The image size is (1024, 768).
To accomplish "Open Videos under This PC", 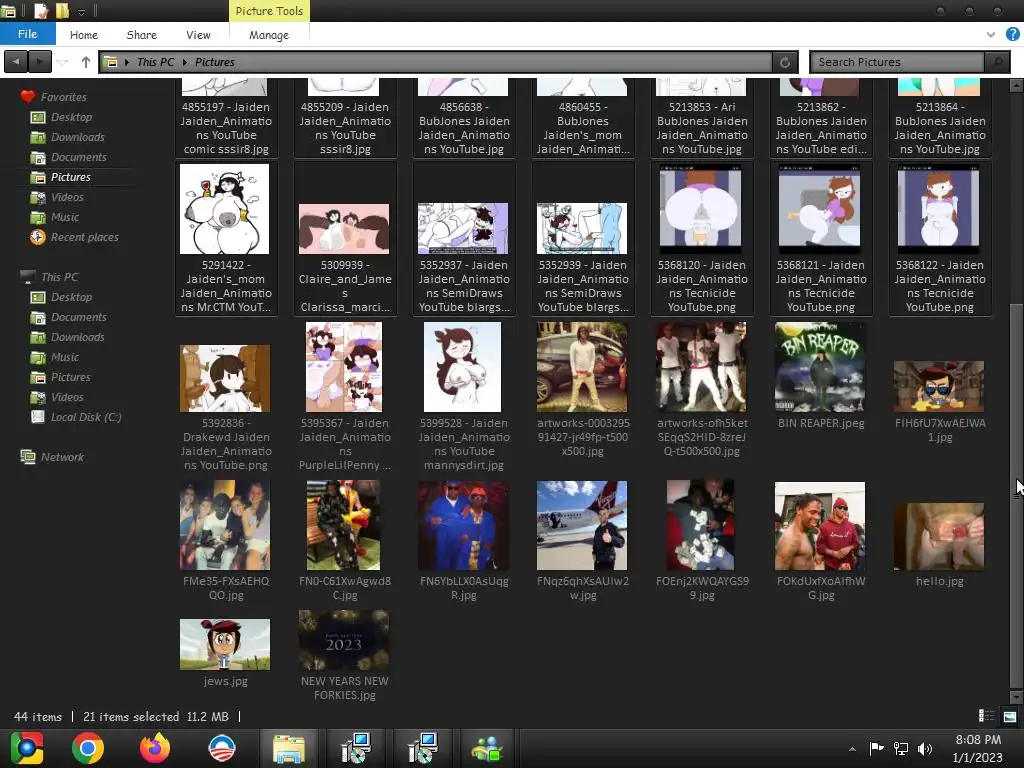I will 67,397.
